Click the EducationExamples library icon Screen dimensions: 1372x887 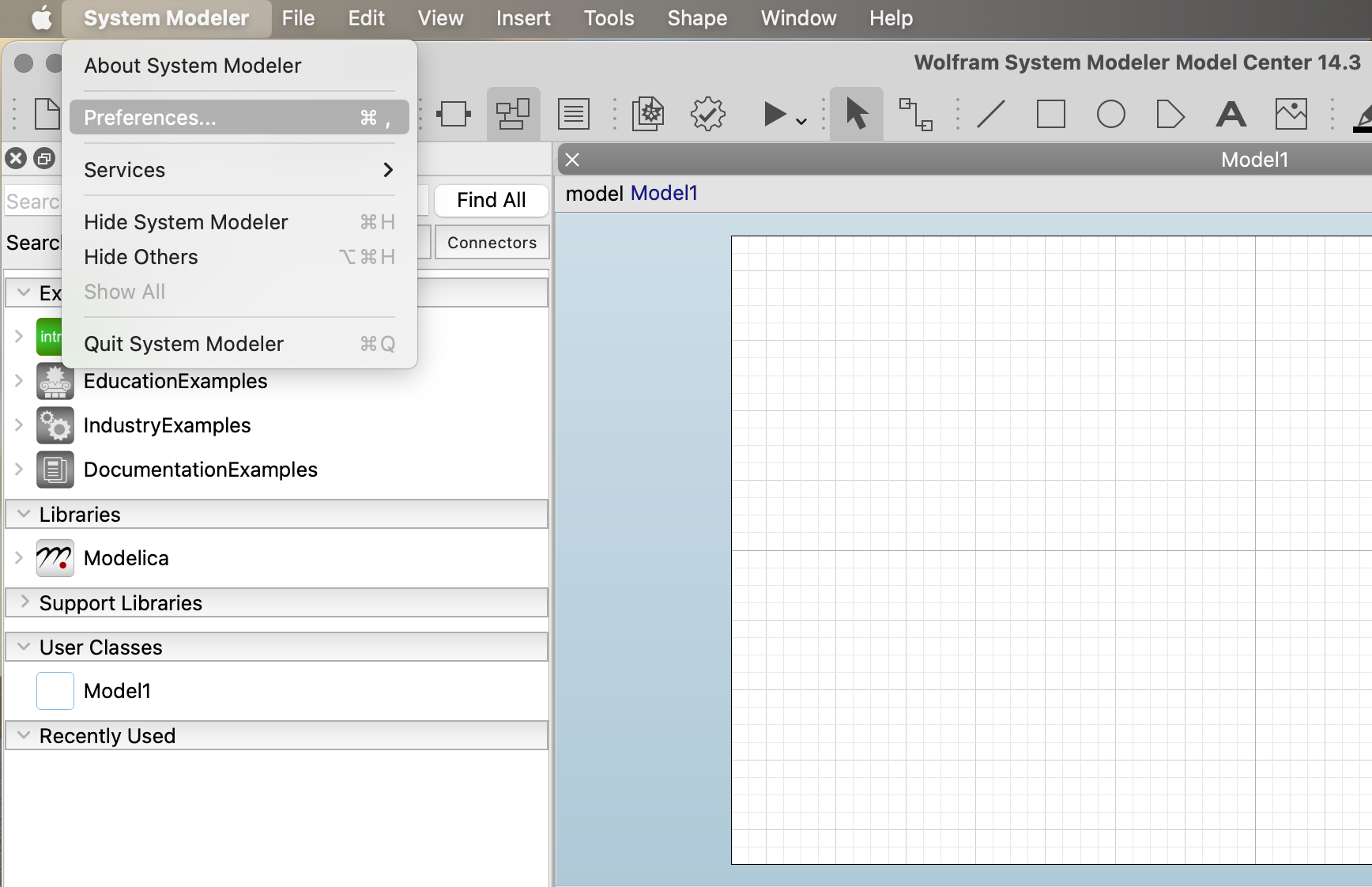(55, 381)
